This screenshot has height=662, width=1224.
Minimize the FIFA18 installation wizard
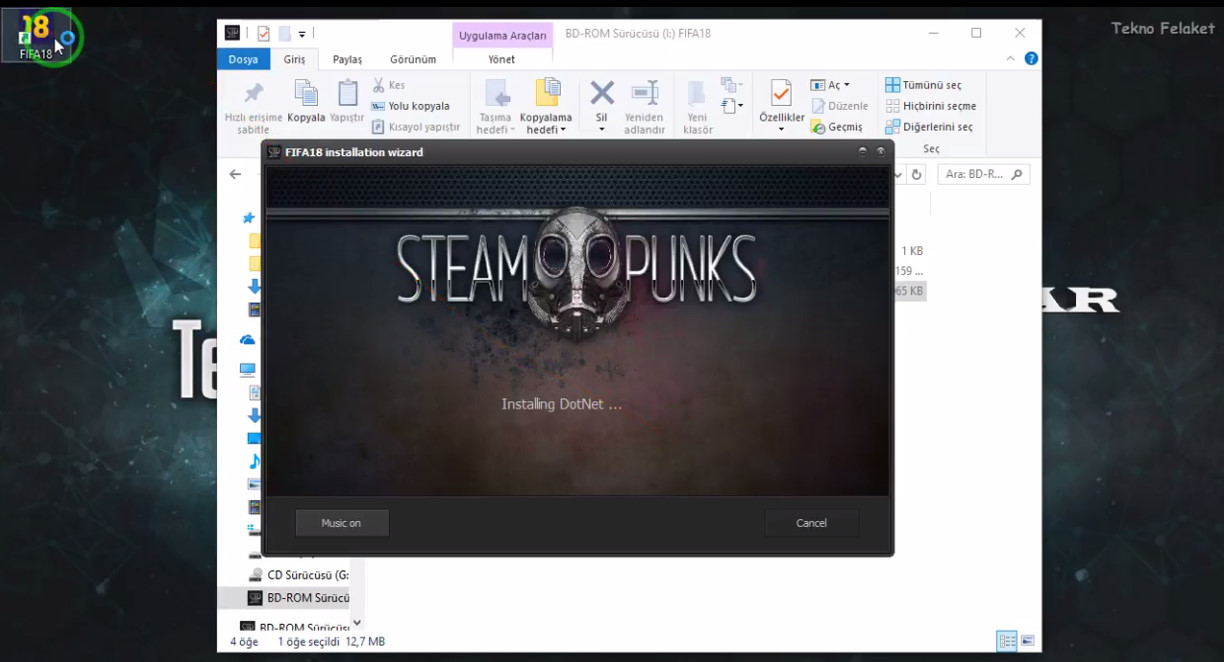pos(863,152)
